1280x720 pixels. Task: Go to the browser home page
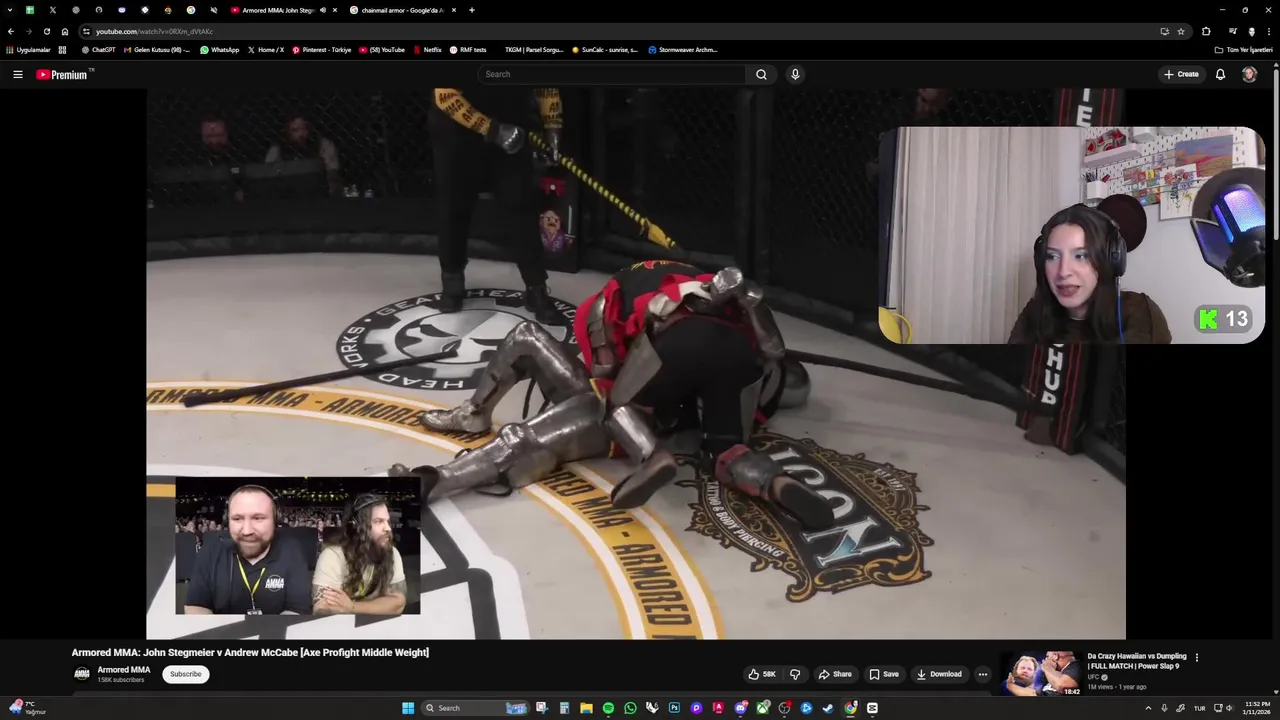pos(65,31)
